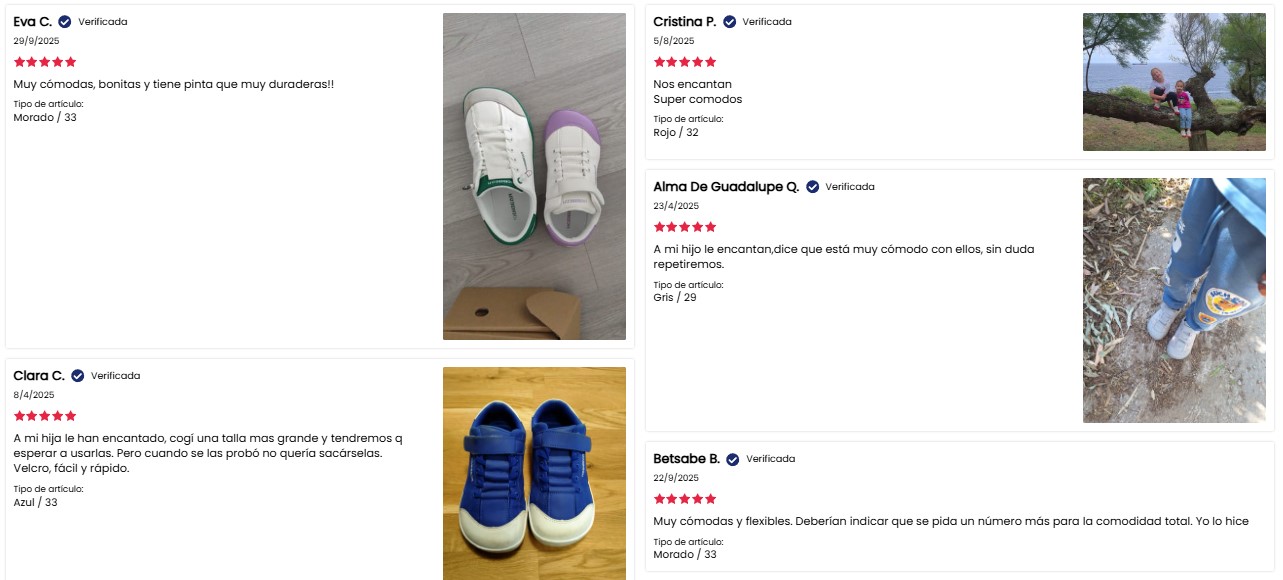Click the verified badge for Alma De Guadalupe Q.
Viewport: 1283px width, 580px height.
[x=812, y=187]
